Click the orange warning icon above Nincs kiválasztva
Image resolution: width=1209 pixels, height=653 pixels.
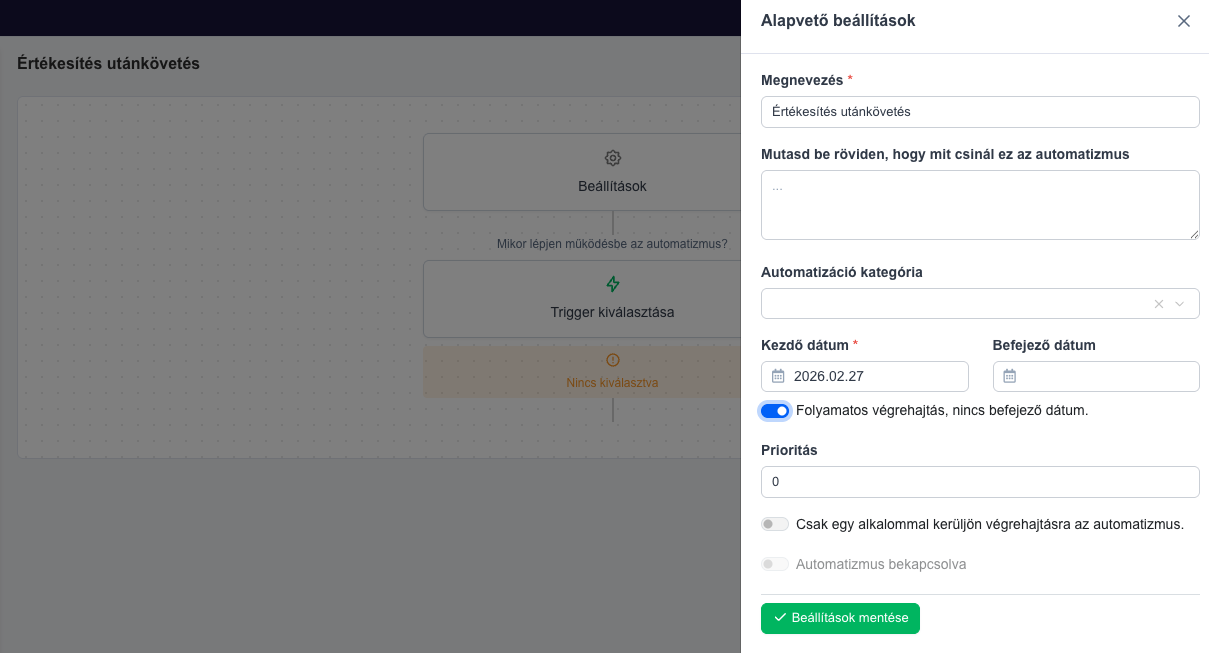[x=613, y=360]
